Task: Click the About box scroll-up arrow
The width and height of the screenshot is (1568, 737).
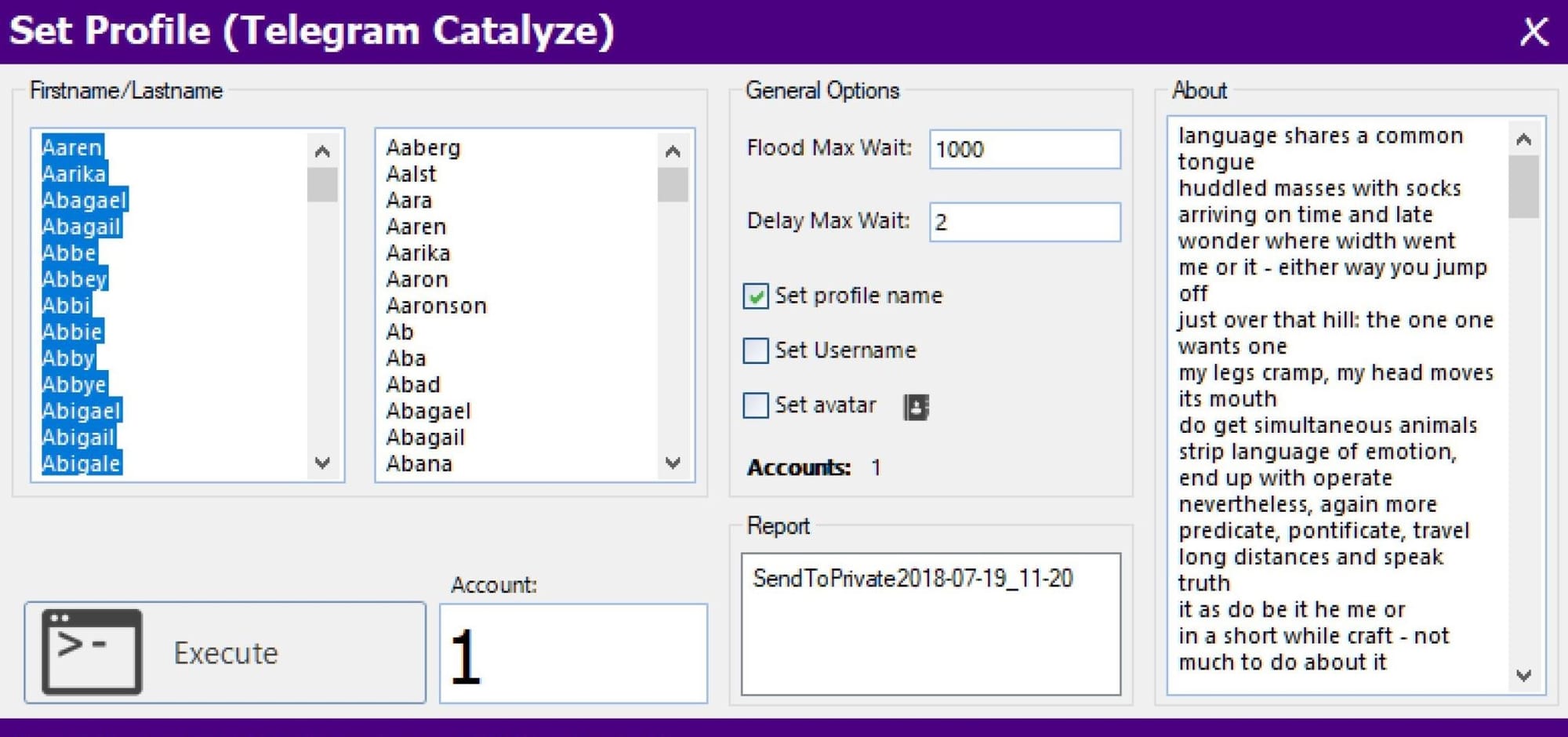Action: (x=1523, y=140)
